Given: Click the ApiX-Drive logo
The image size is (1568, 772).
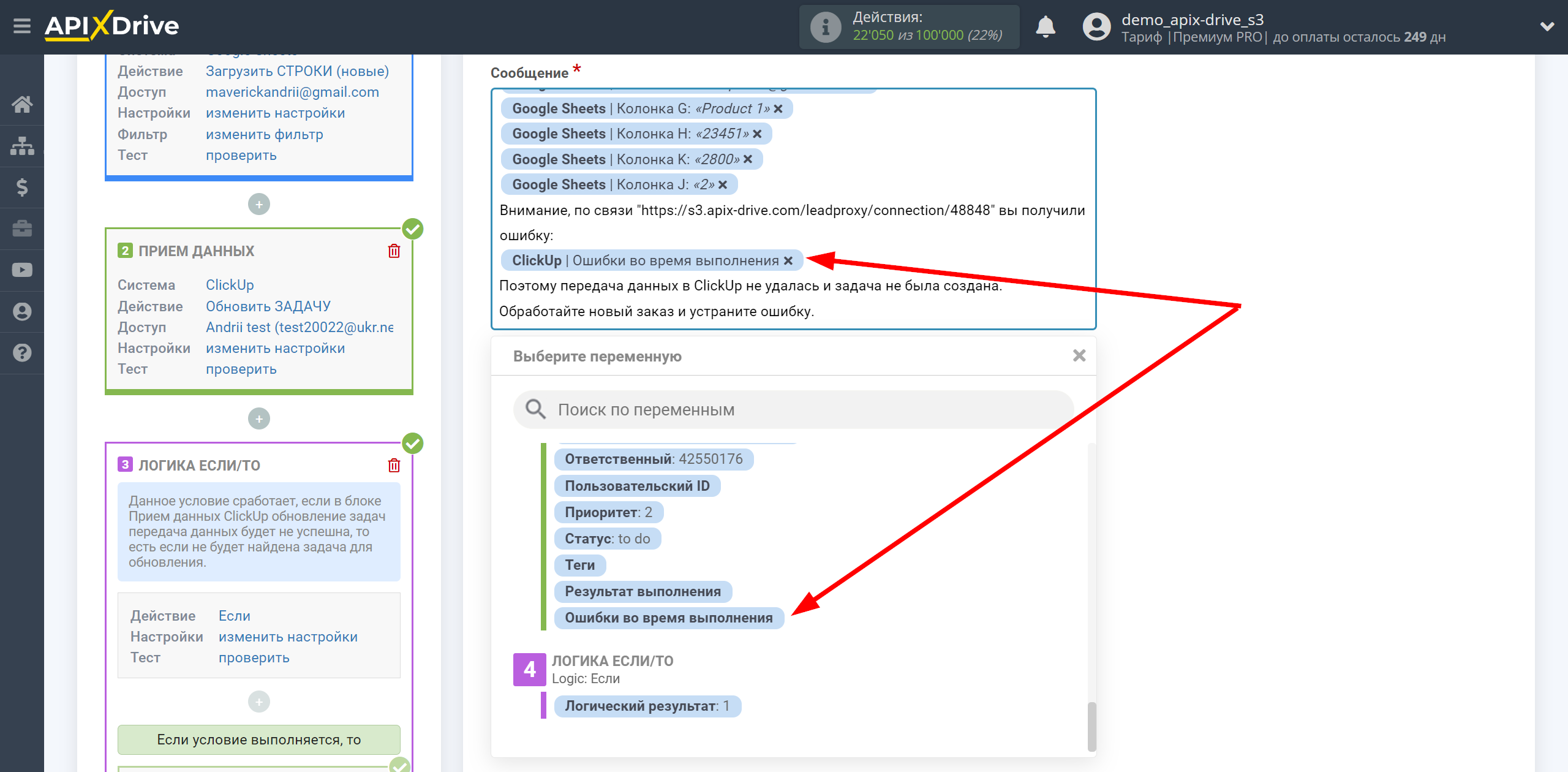Looking at the screenshot, I should tap(111, 26).
